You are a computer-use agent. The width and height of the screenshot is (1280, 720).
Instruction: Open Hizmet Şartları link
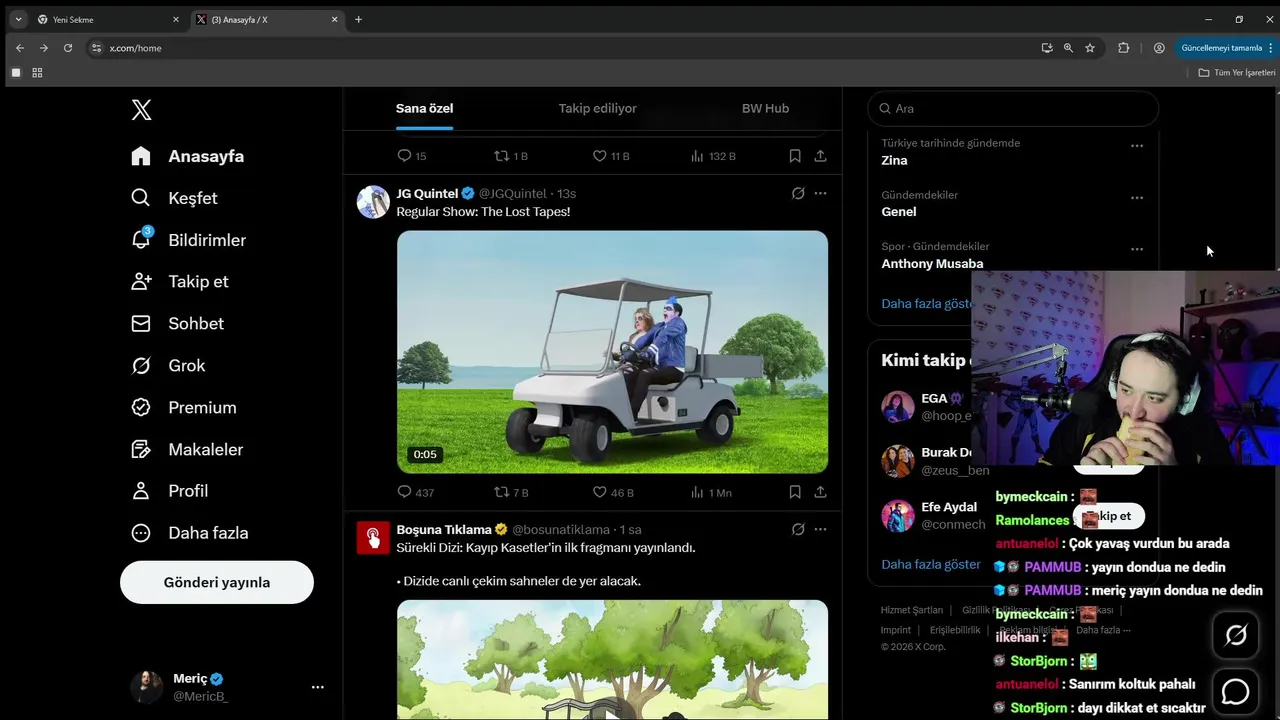[x=912, y=610]
